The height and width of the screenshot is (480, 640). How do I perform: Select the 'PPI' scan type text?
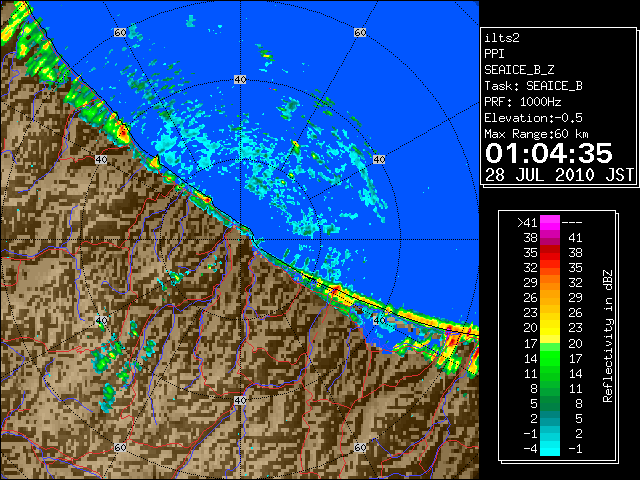pos(494,54)
